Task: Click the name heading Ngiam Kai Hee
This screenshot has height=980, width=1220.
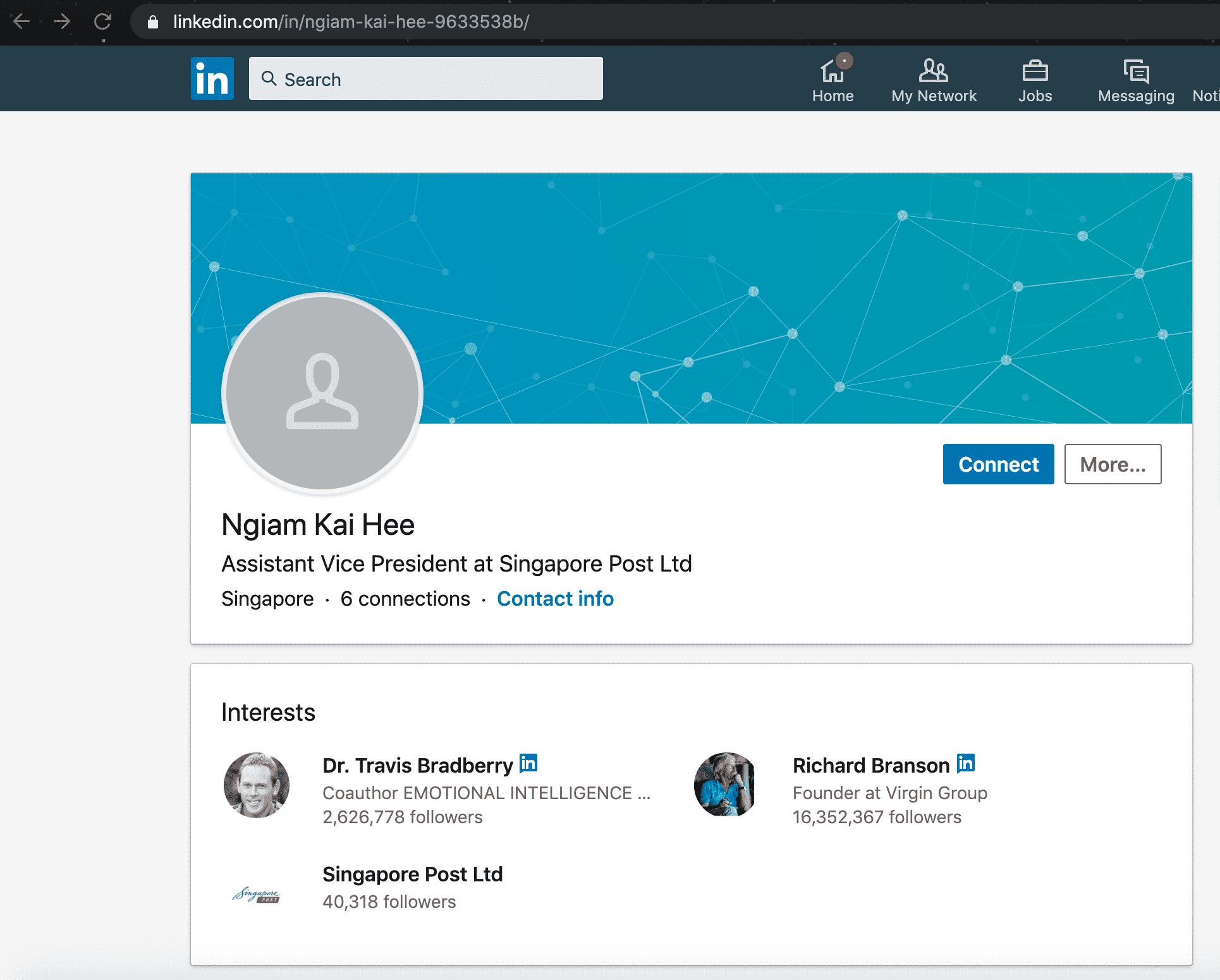Action: (x=318, y=525)
